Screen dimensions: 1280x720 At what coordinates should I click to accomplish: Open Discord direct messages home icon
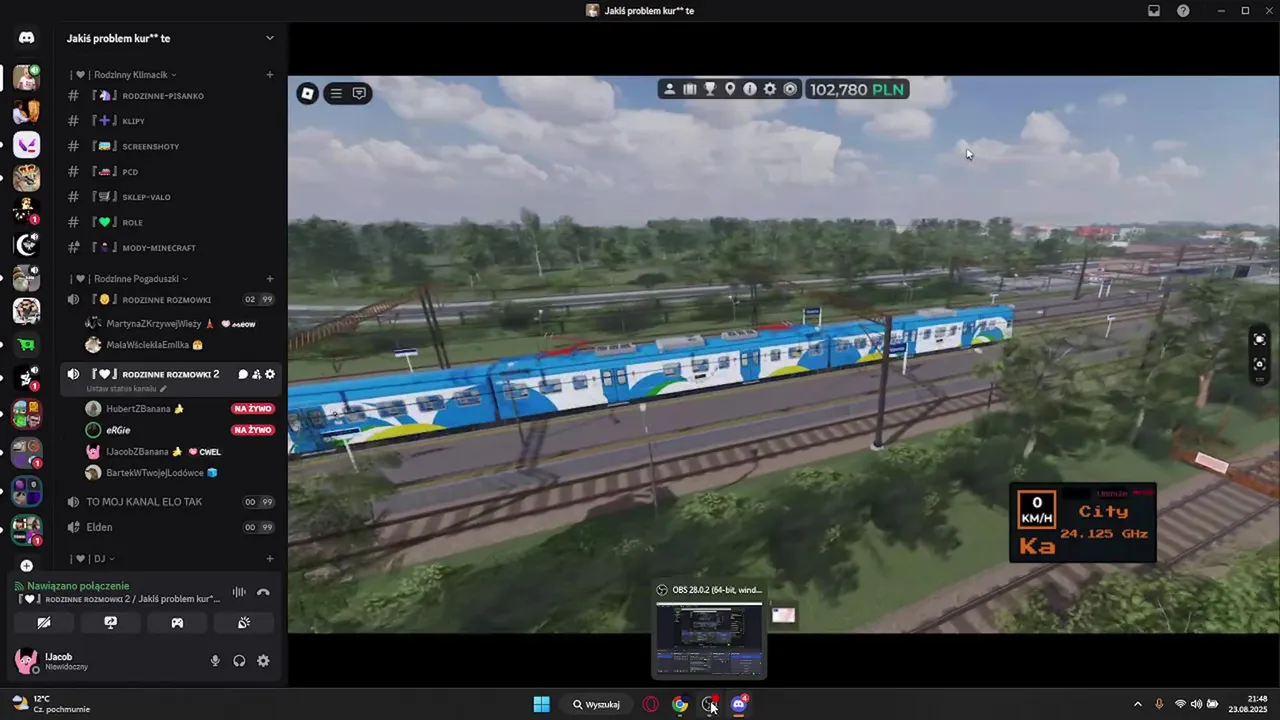(26, 38)
